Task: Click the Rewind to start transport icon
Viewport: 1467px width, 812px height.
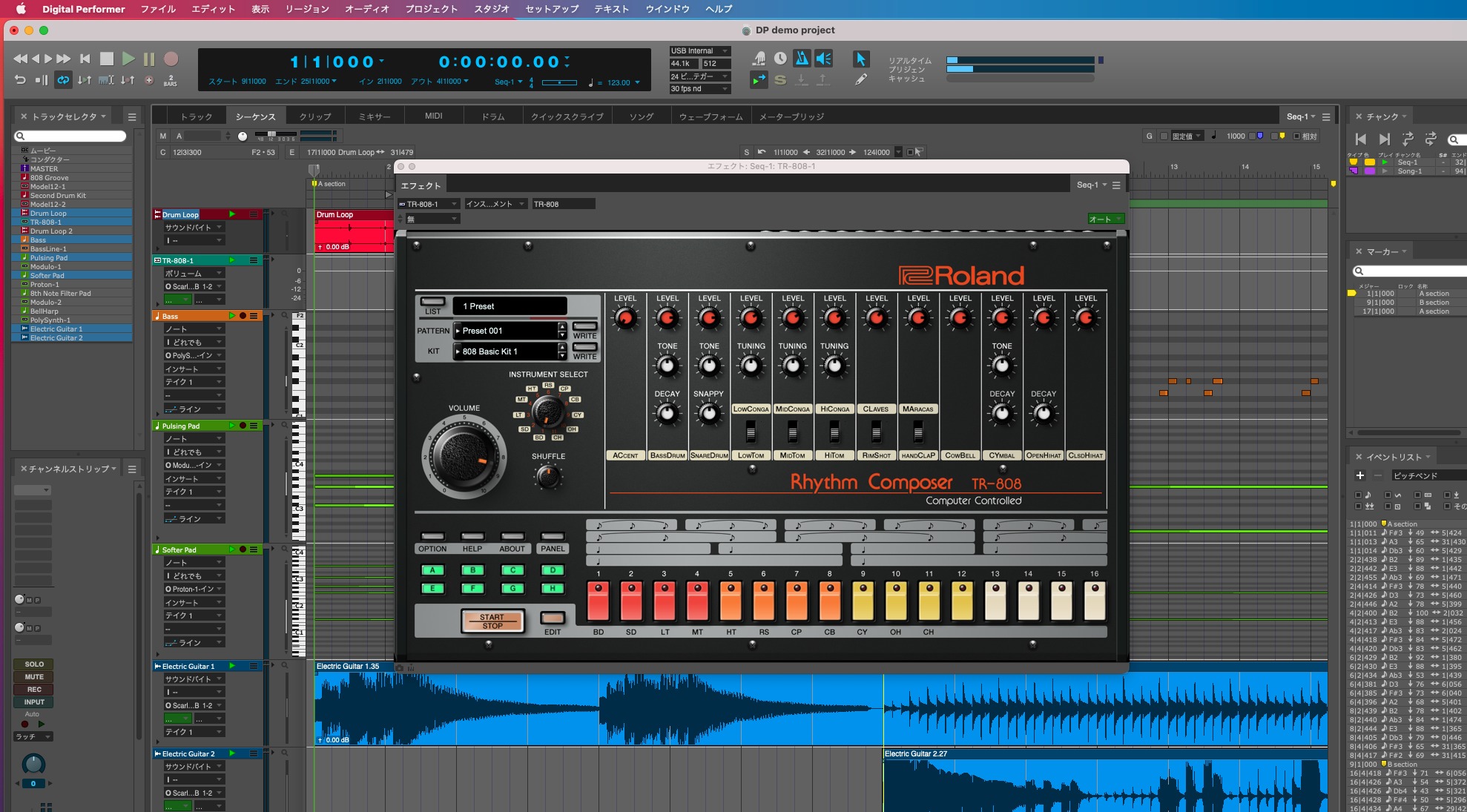Action: pyautogui.click(x=85, y=59)
